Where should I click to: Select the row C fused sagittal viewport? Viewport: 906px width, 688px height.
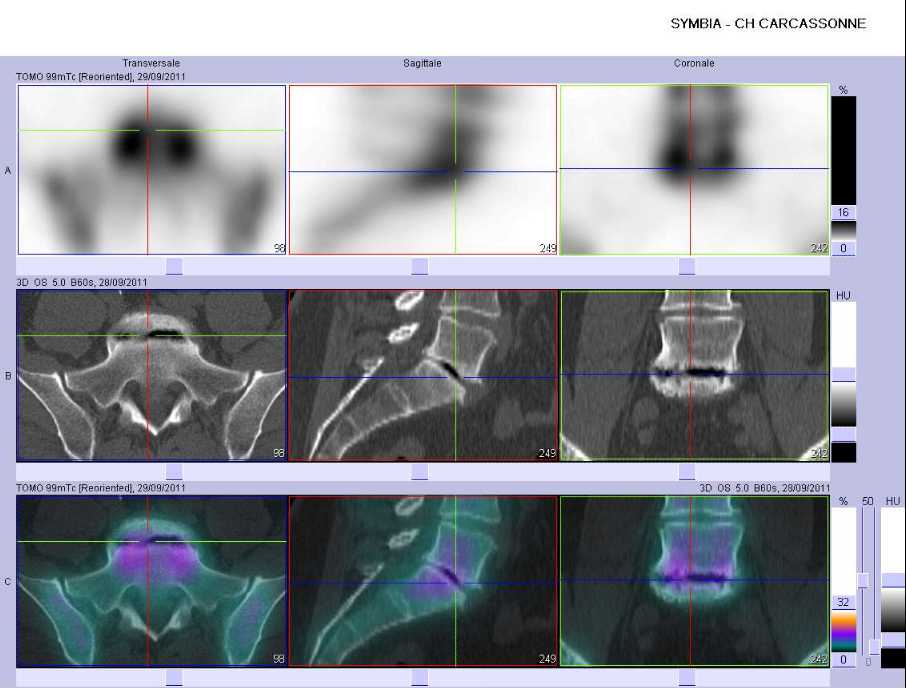[423, 581]
